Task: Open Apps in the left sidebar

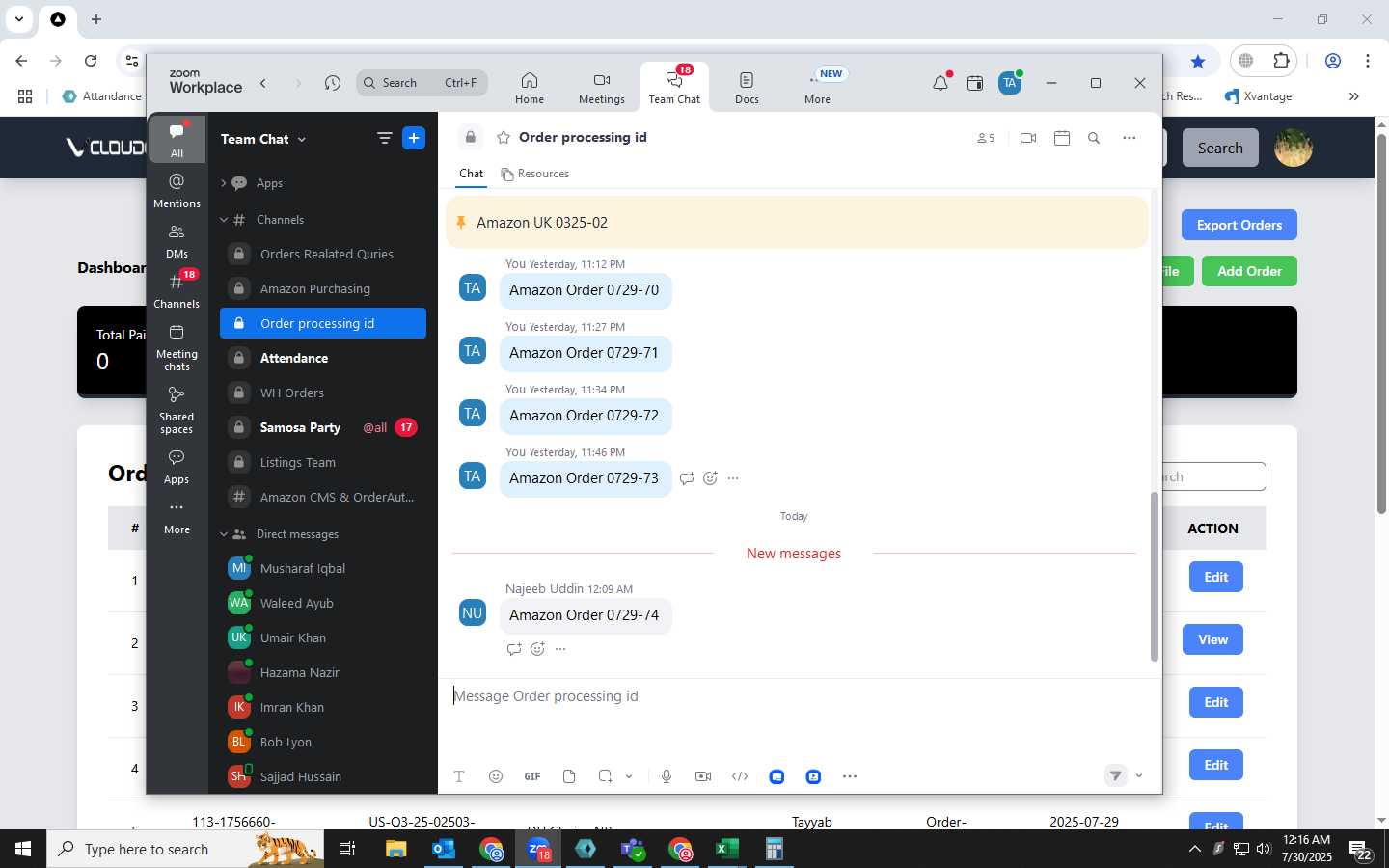Action: (177, 467)
